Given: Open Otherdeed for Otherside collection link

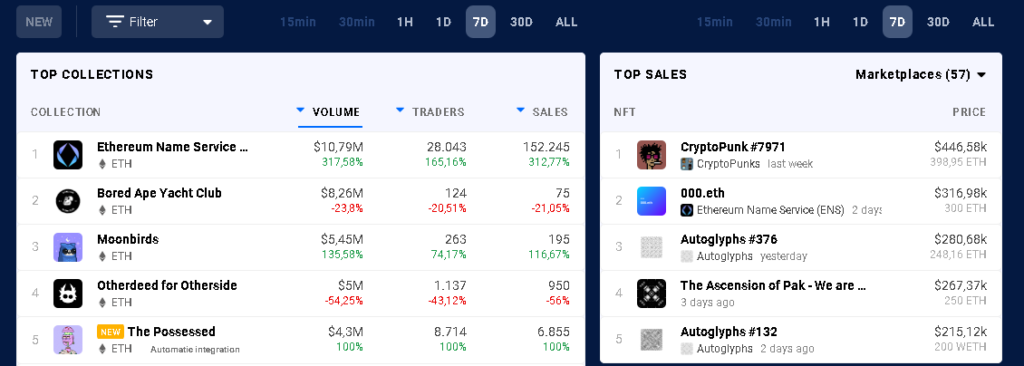Looking at the screenshot, I should pos(167,286).
